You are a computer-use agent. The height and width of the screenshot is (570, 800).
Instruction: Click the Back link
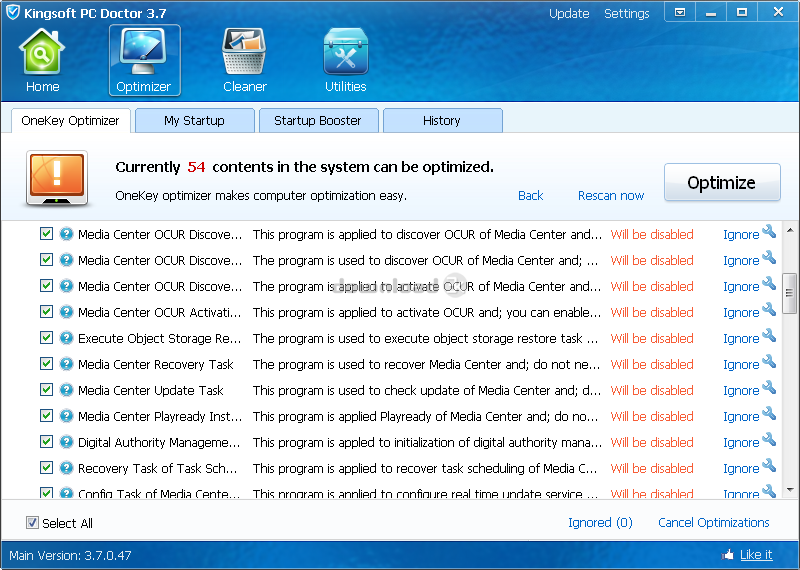tap(531, 195)
